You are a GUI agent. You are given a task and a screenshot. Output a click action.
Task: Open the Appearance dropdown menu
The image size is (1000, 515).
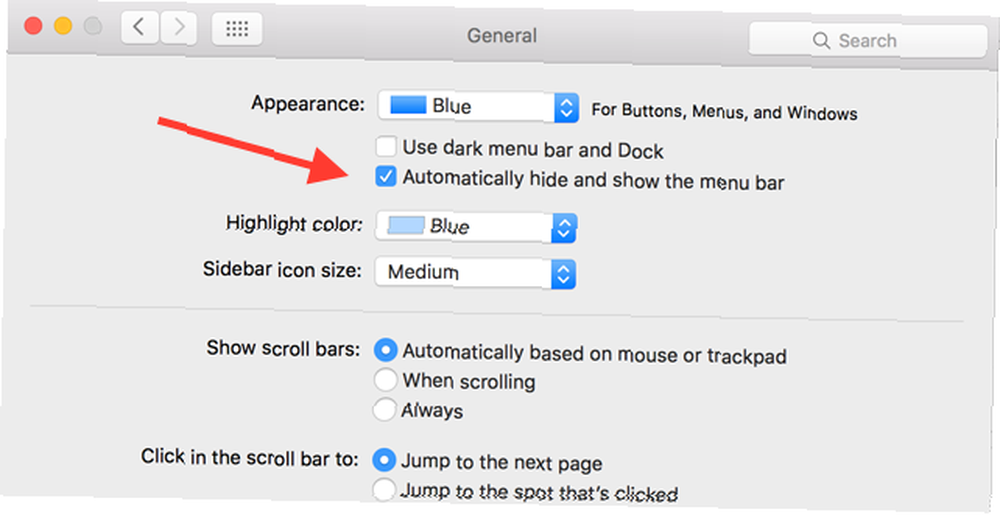(x=478, y=107)
